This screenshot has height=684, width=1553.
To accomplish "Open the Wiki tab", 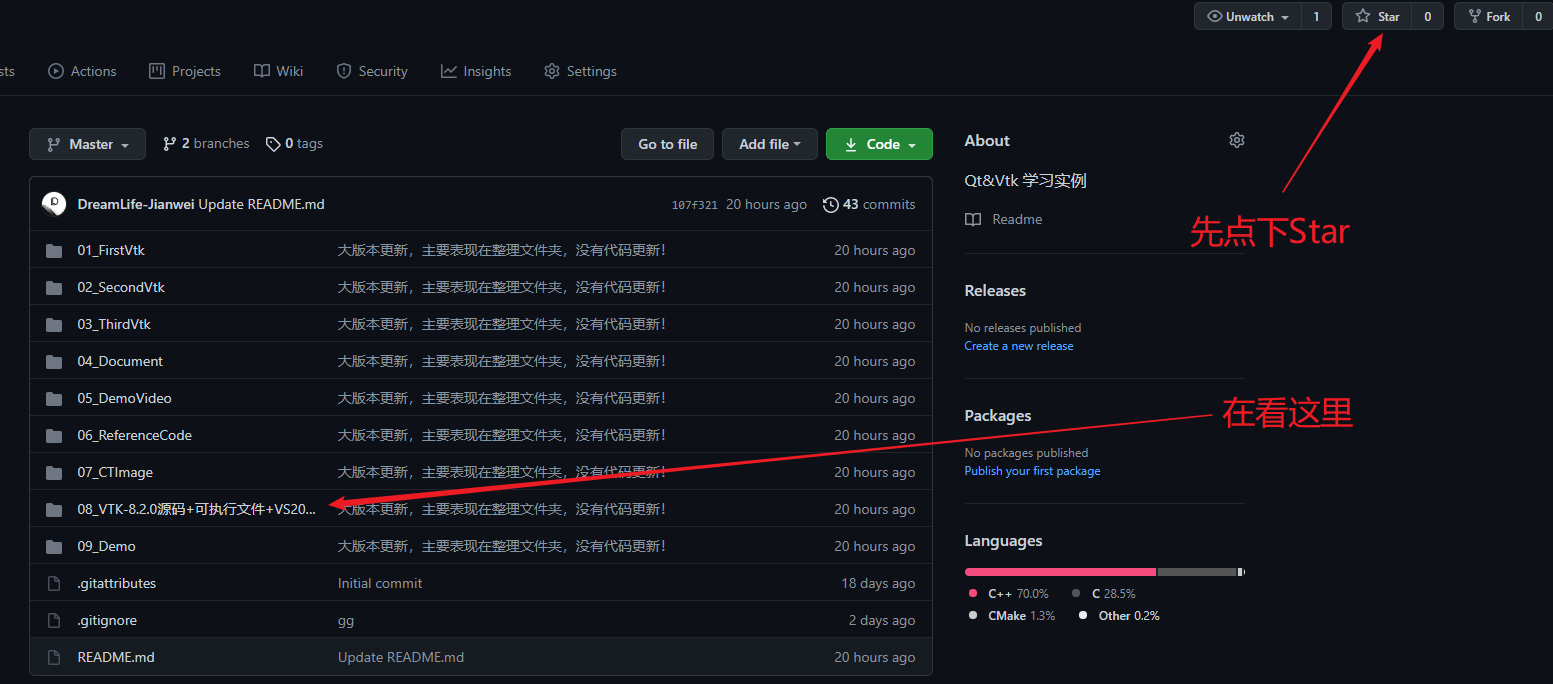I will tap(278, 71).
